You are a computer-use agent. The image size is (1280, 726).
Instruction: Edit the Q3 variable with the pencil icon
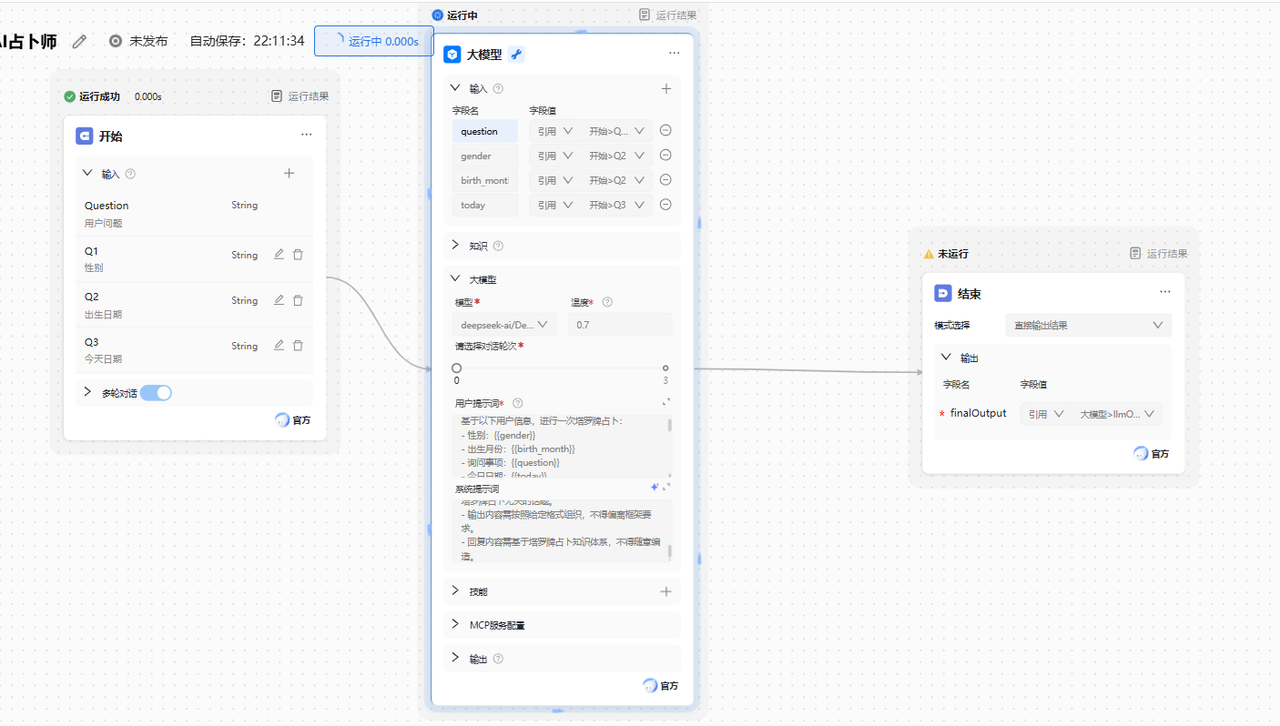point(279,345)
